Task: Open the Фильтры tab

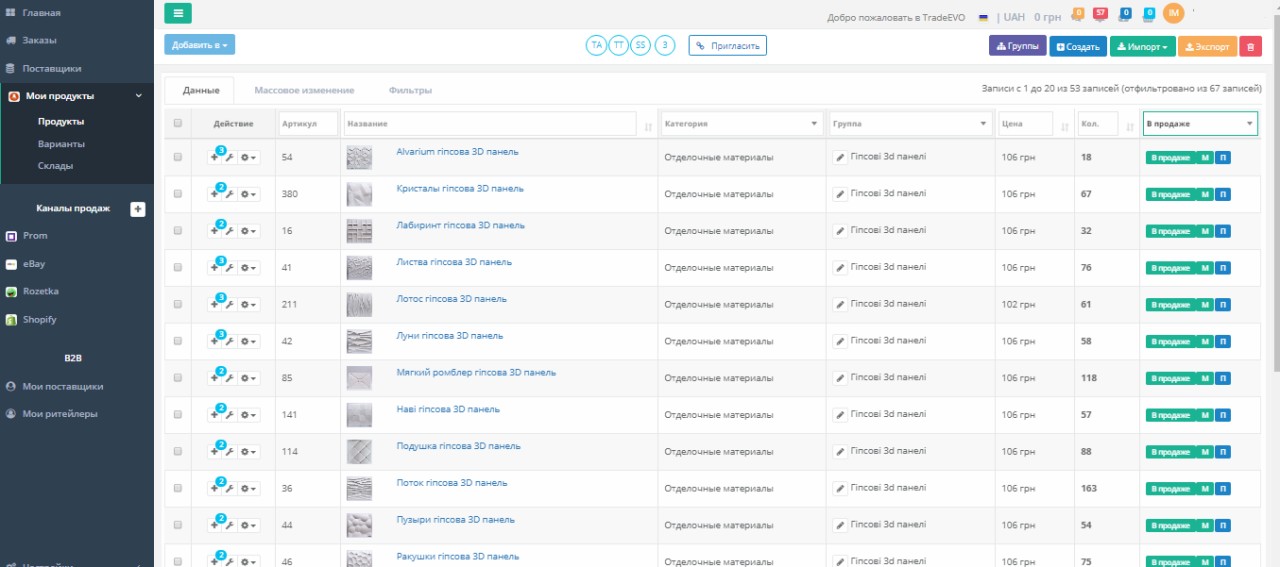Action: point(410,90)
